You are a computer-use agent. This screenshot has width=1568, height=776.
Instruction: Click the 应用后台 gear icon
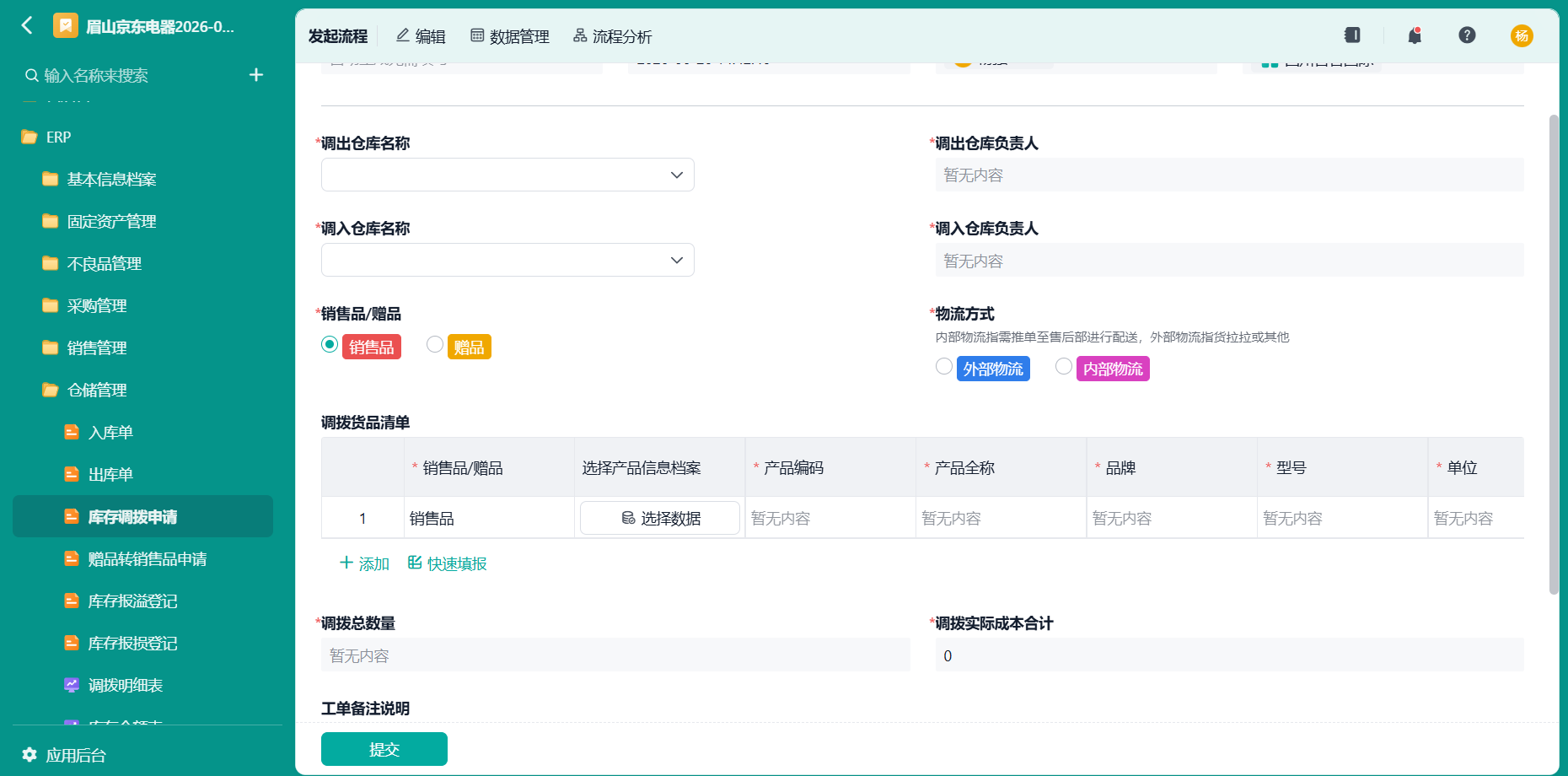[x=30, y=754]
